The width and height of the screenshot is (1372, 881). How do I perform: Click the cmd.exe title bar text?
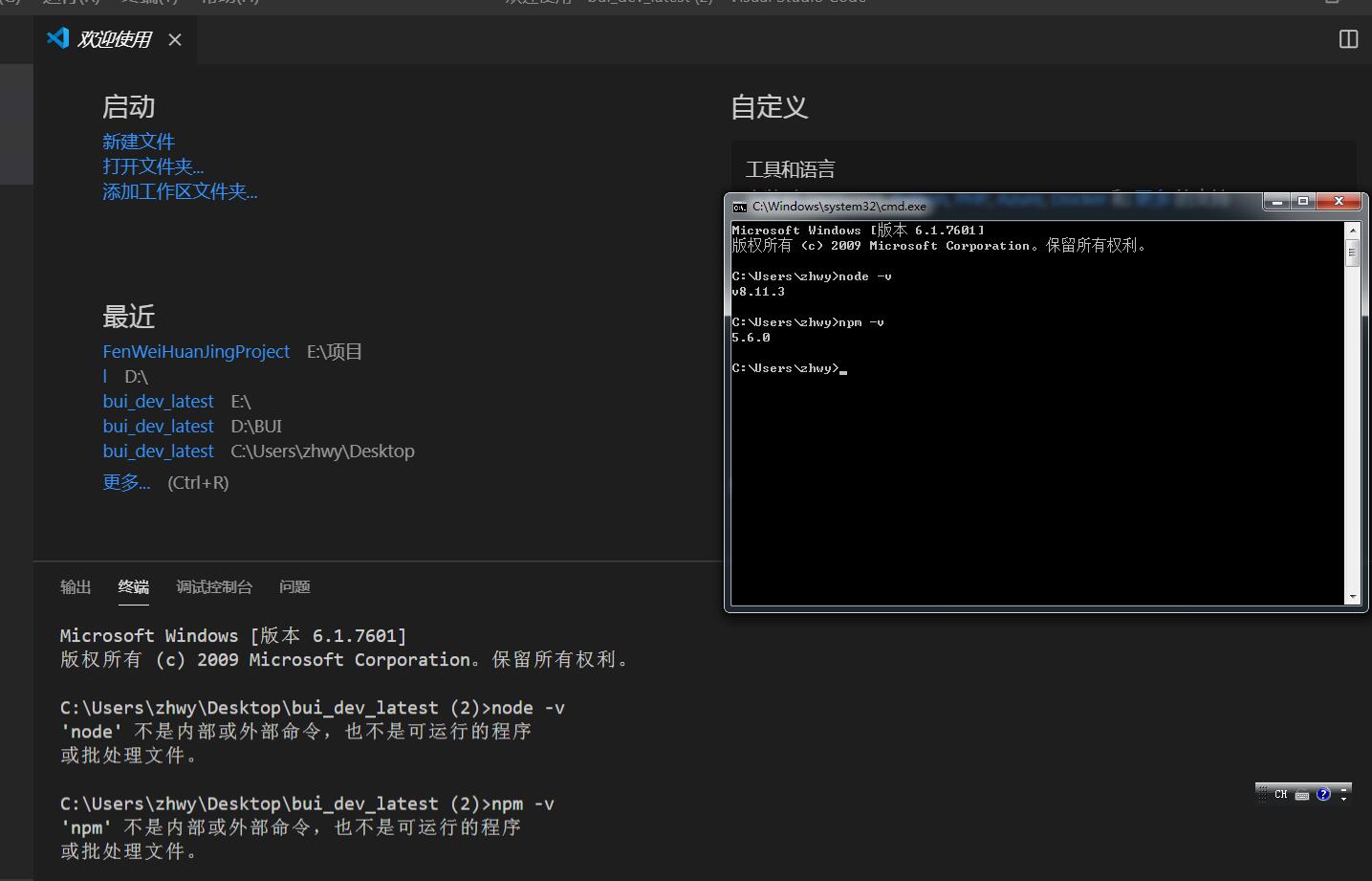pyautogui.click(x=839, y=206)
